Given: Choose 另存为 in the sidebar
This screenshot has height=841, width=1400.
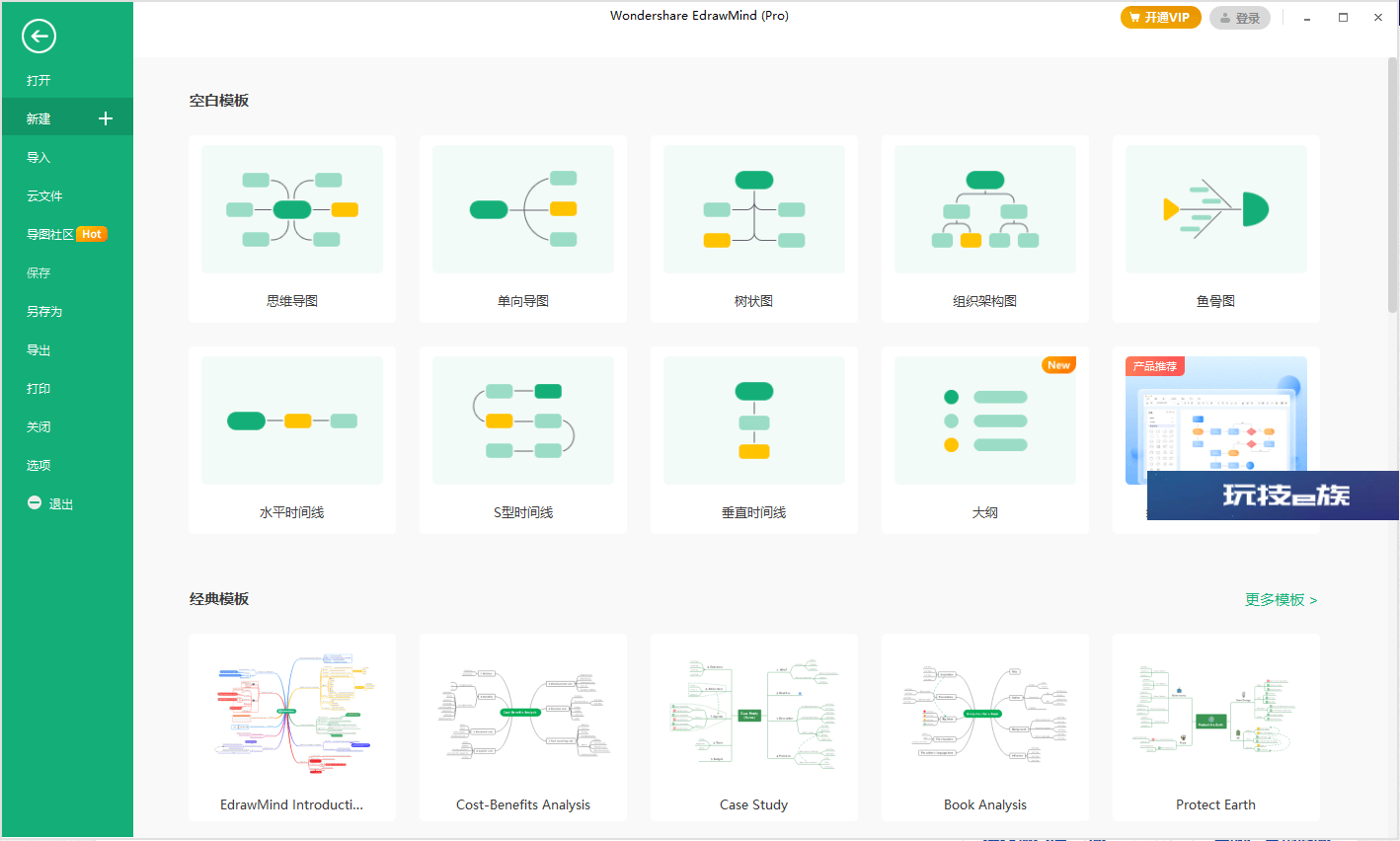Looking at the screenshot, I should point(67,311).
